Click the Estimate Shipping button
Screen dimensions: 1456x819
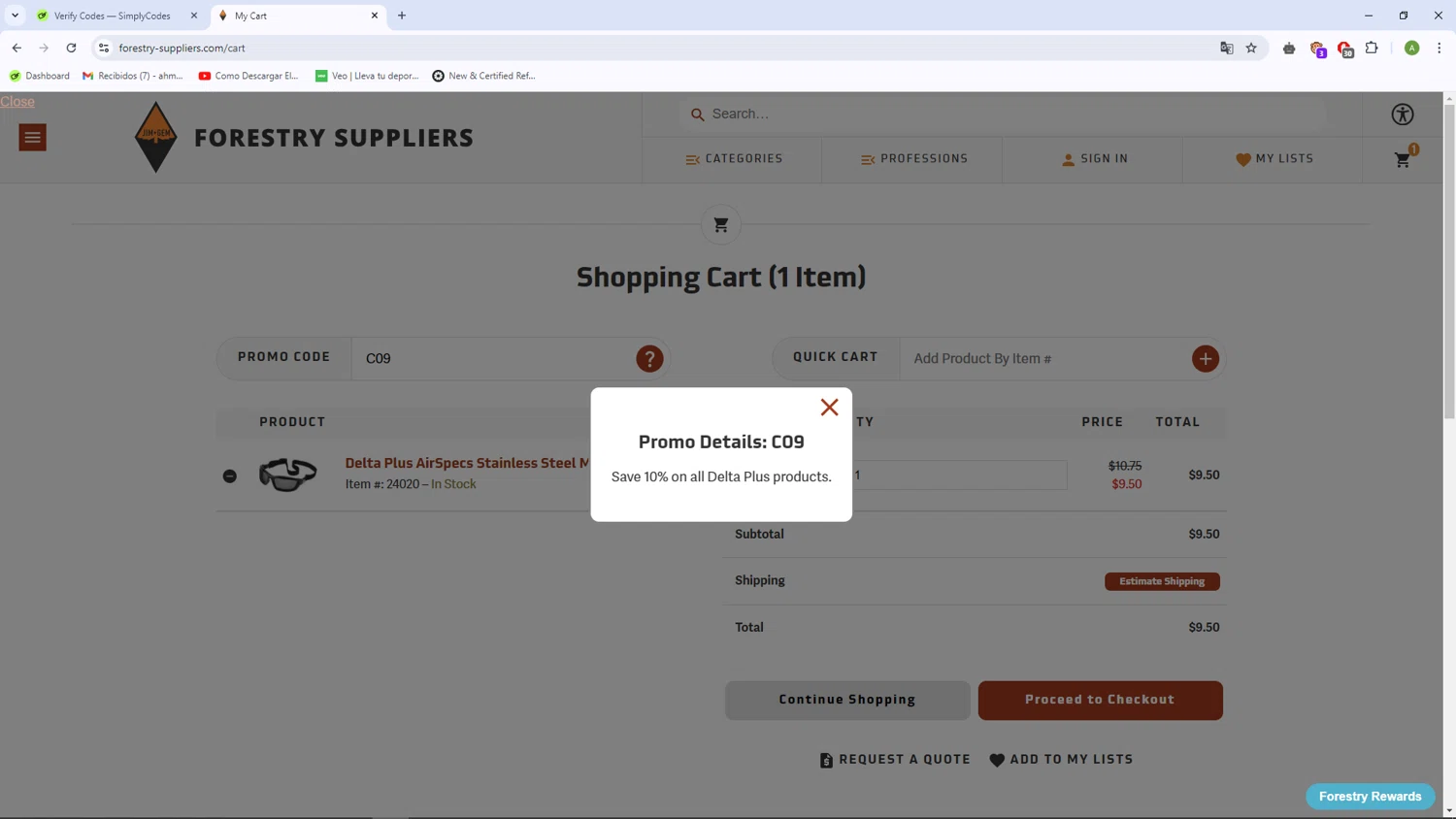coord(1162,581)
